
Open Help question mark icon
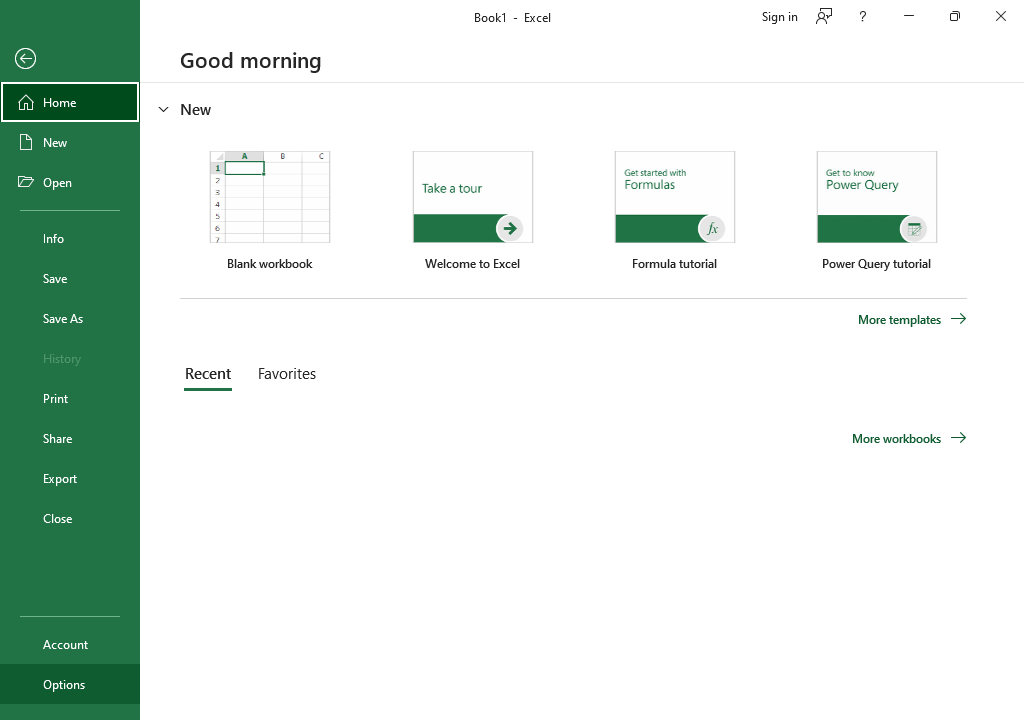pos(863,17)
